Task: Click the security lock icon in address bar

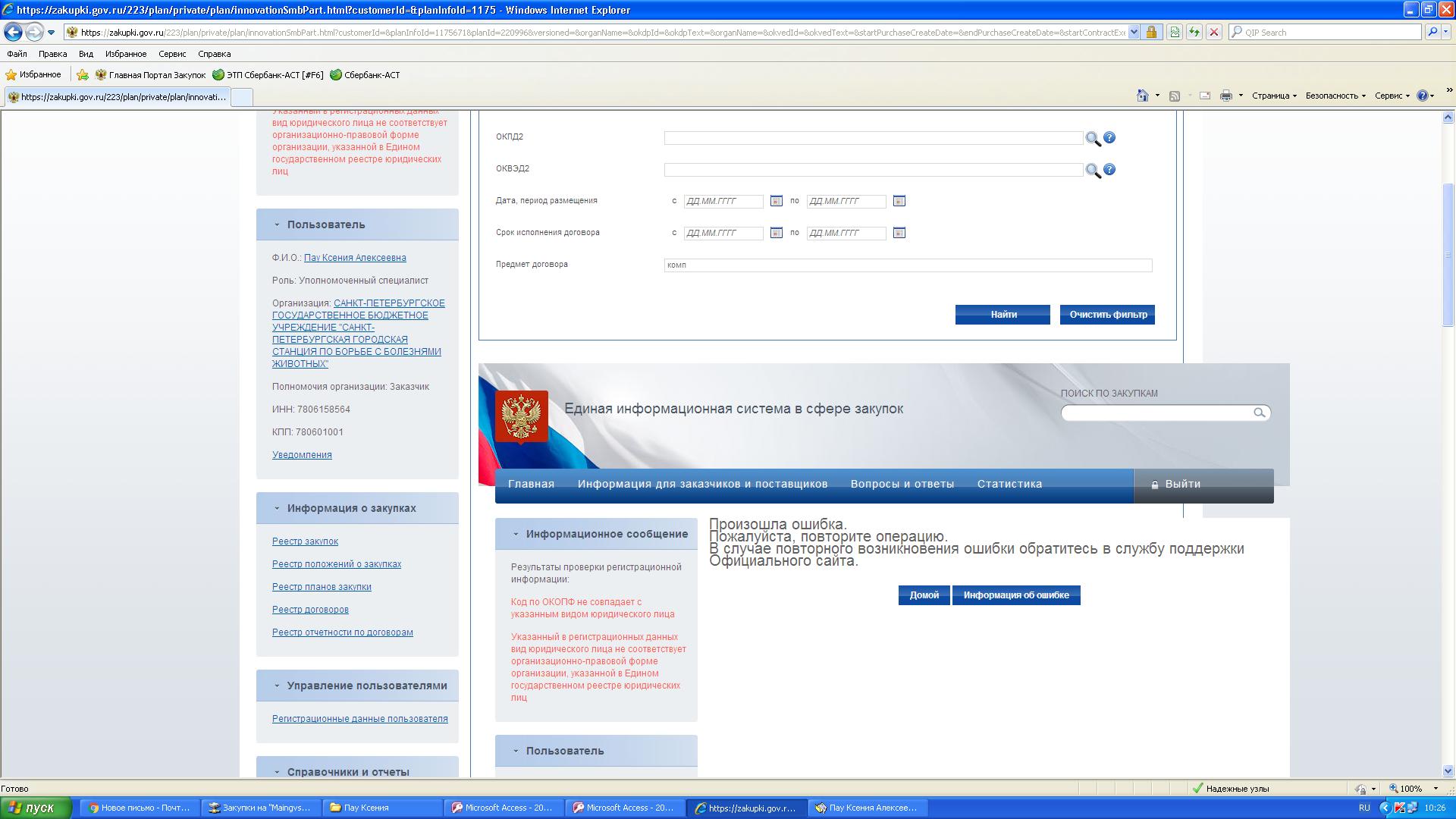Action: [1151, 33]
